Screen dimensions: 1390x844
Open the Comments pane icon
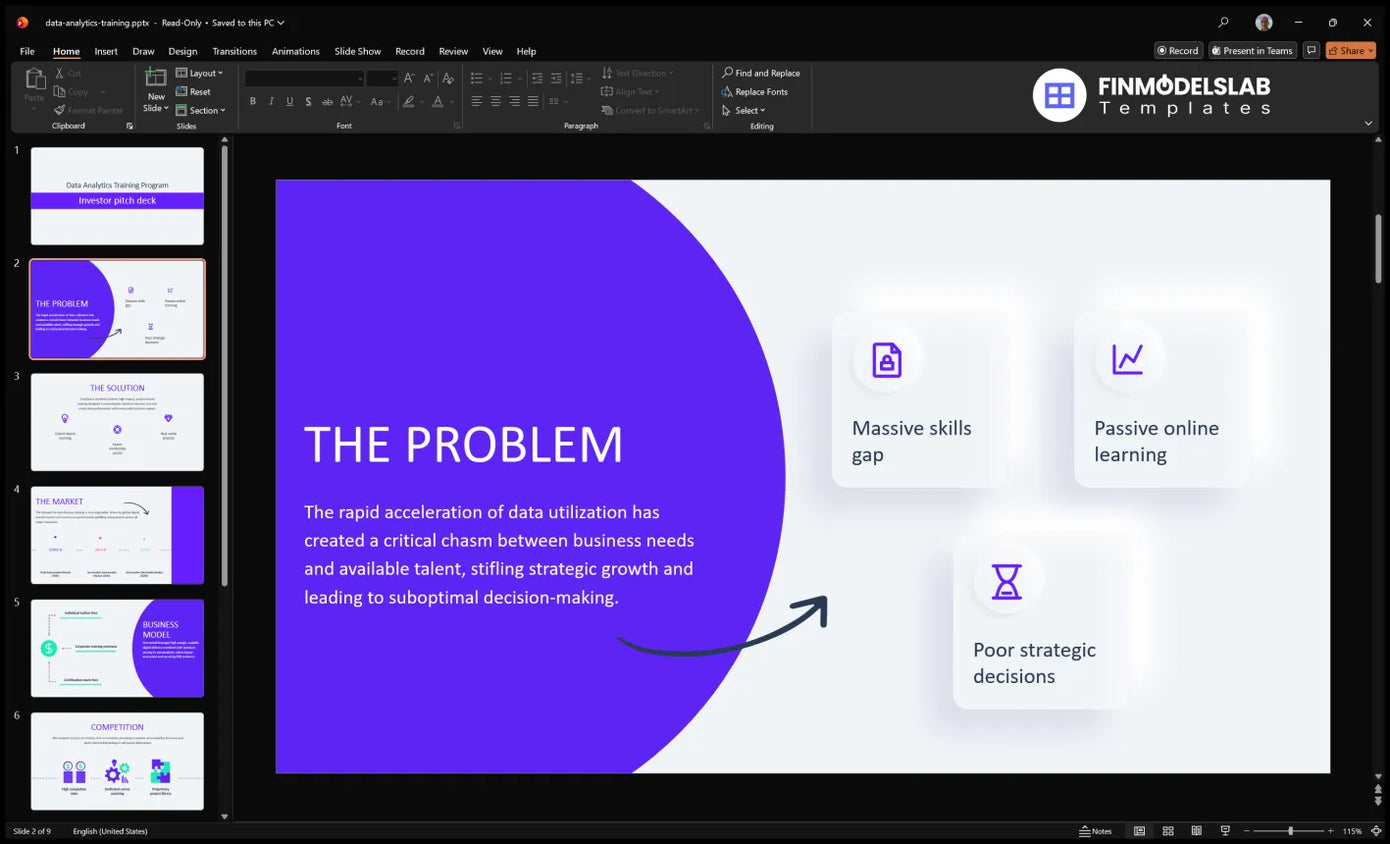click(1311, 50)
